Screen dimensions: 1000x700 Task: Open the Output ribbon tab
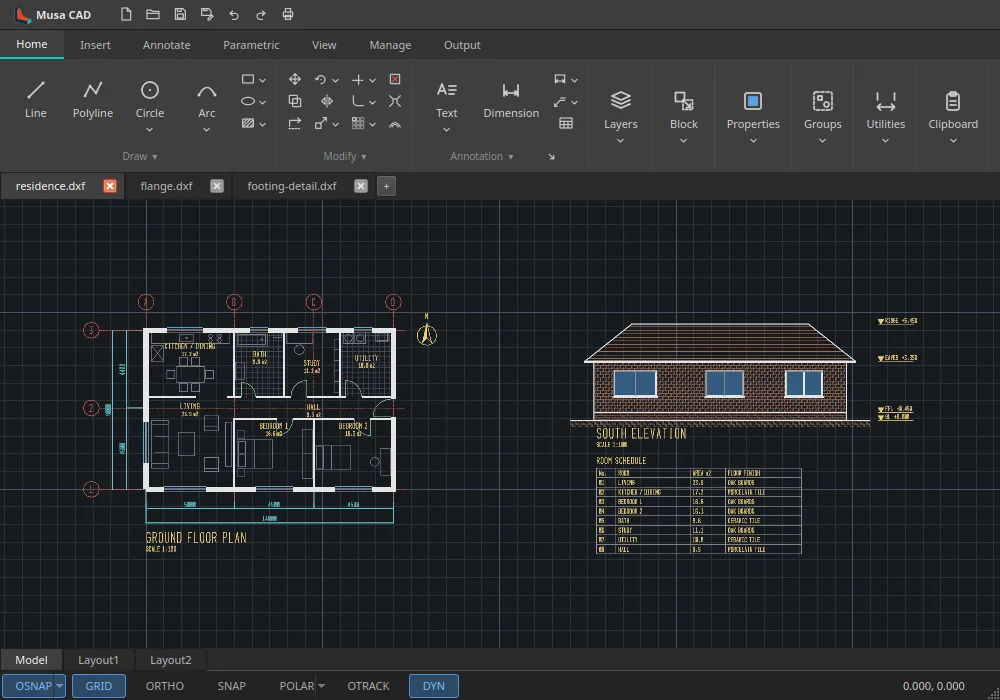[462, 45]
